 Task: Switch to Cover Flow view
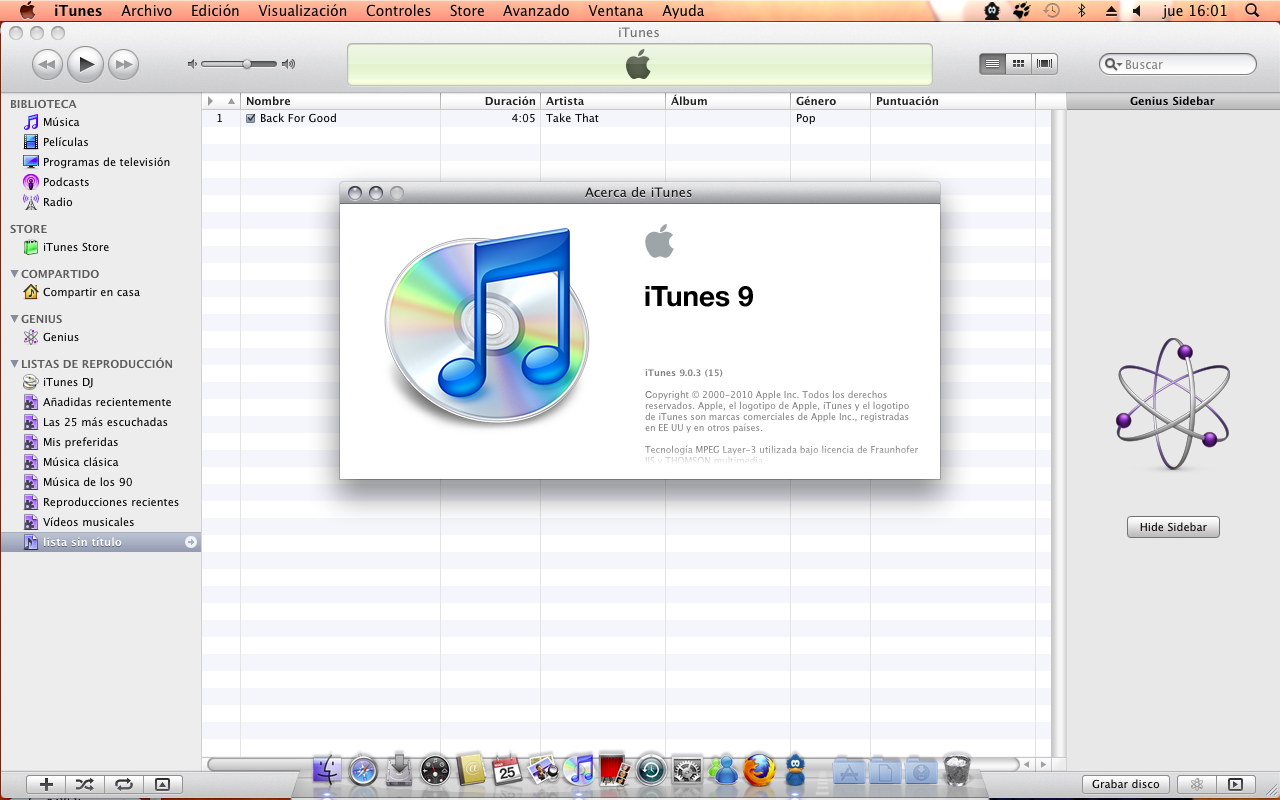pos(1045,64)
